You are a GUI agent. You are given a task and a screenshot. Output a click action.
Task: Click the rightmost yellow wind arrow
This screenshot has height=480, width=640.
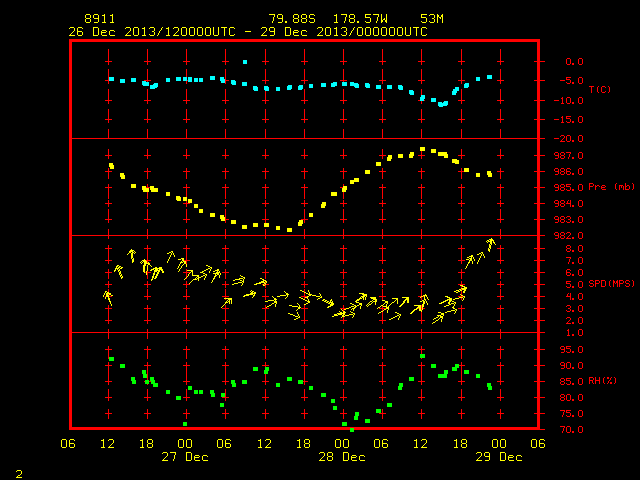491,244
